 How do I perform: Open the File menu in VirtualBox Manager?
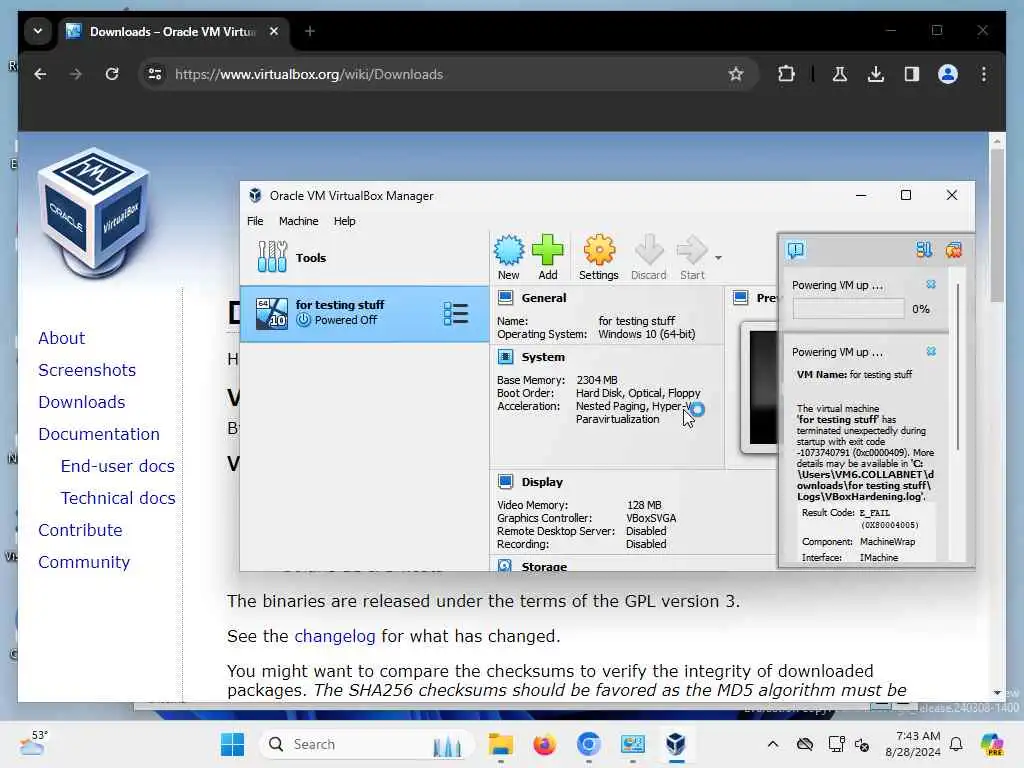[255, 221]
